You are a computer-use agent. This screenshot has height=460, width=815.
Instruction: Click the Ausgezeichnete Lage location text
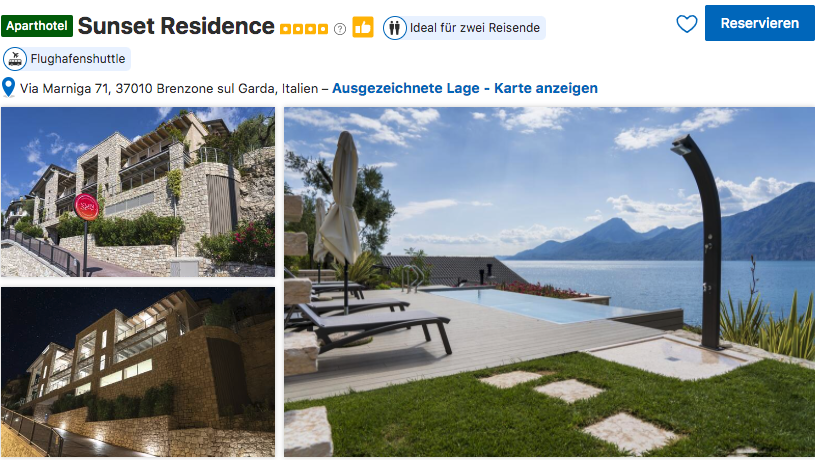pyautogui.click(x=405, y=88)
